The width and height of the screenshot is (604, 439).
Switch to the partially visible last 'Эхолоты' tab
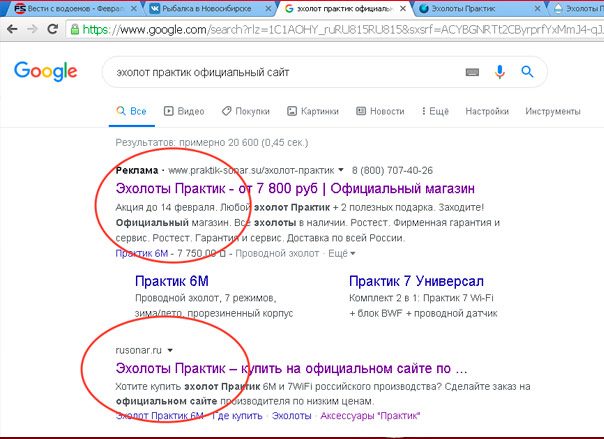pyautogui.click(x=579, y=8)
